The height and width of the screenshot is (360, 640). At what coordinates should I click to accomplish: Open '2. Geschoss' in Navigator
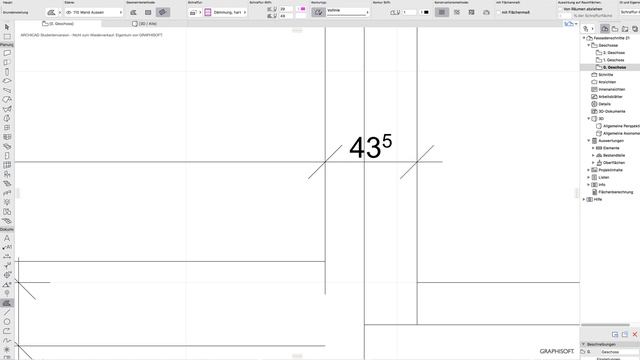pos(614,53)
